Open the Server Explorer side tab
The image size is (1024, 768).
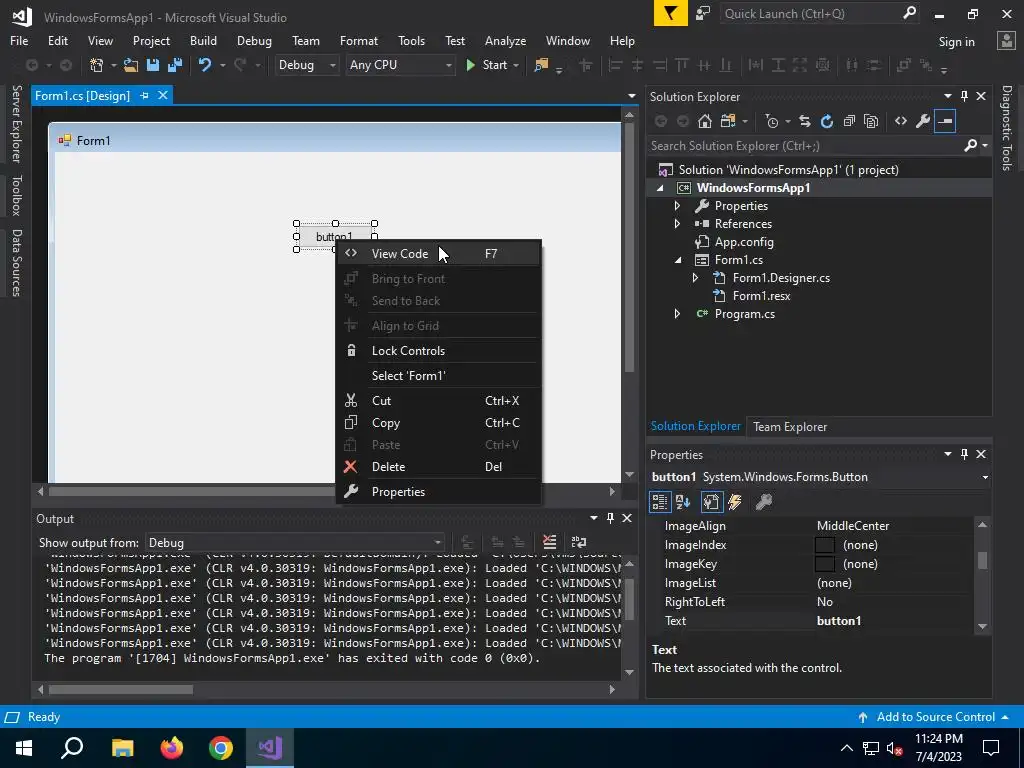(x=16, y=123)
